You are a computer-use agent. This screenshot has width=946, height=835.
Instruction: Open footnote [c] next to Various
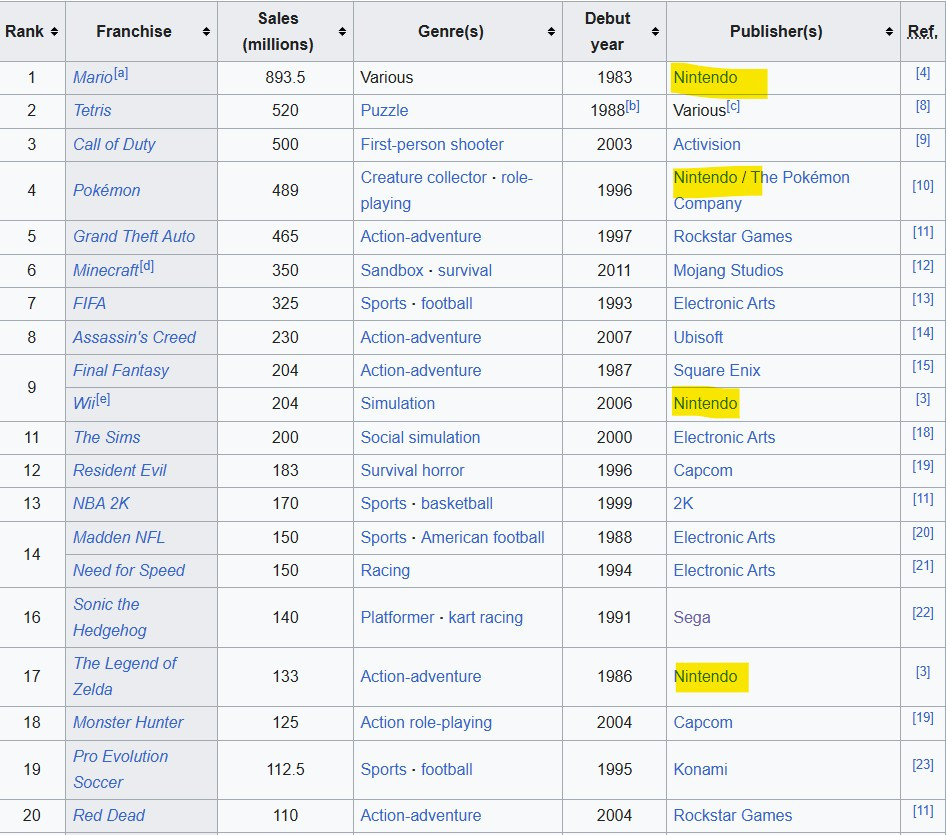[x=732, y=106]
